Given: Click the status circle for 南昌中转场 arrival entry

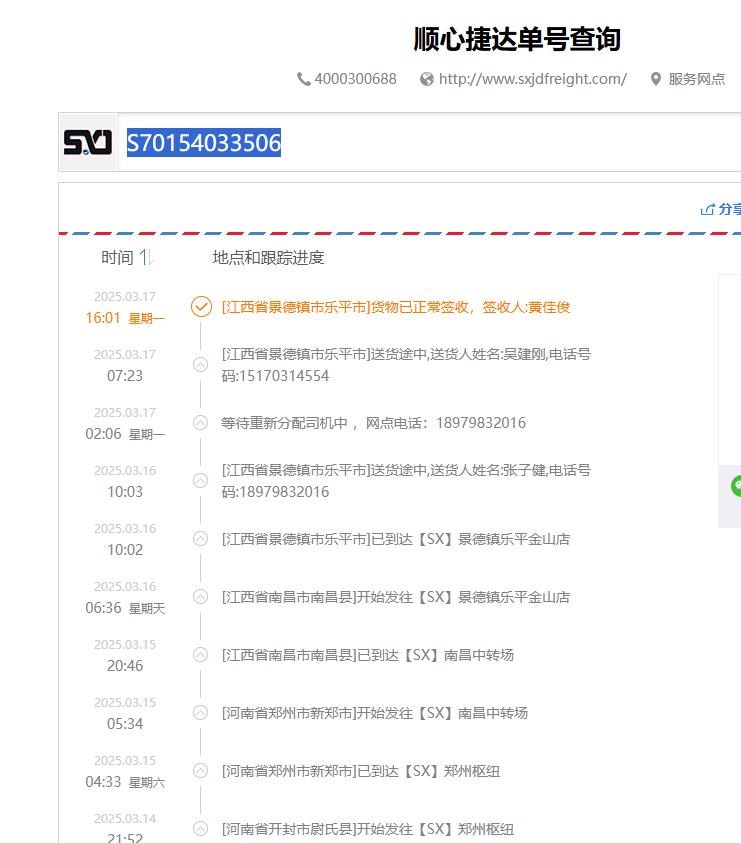Looking at the screenshot, I should point(201,655).
